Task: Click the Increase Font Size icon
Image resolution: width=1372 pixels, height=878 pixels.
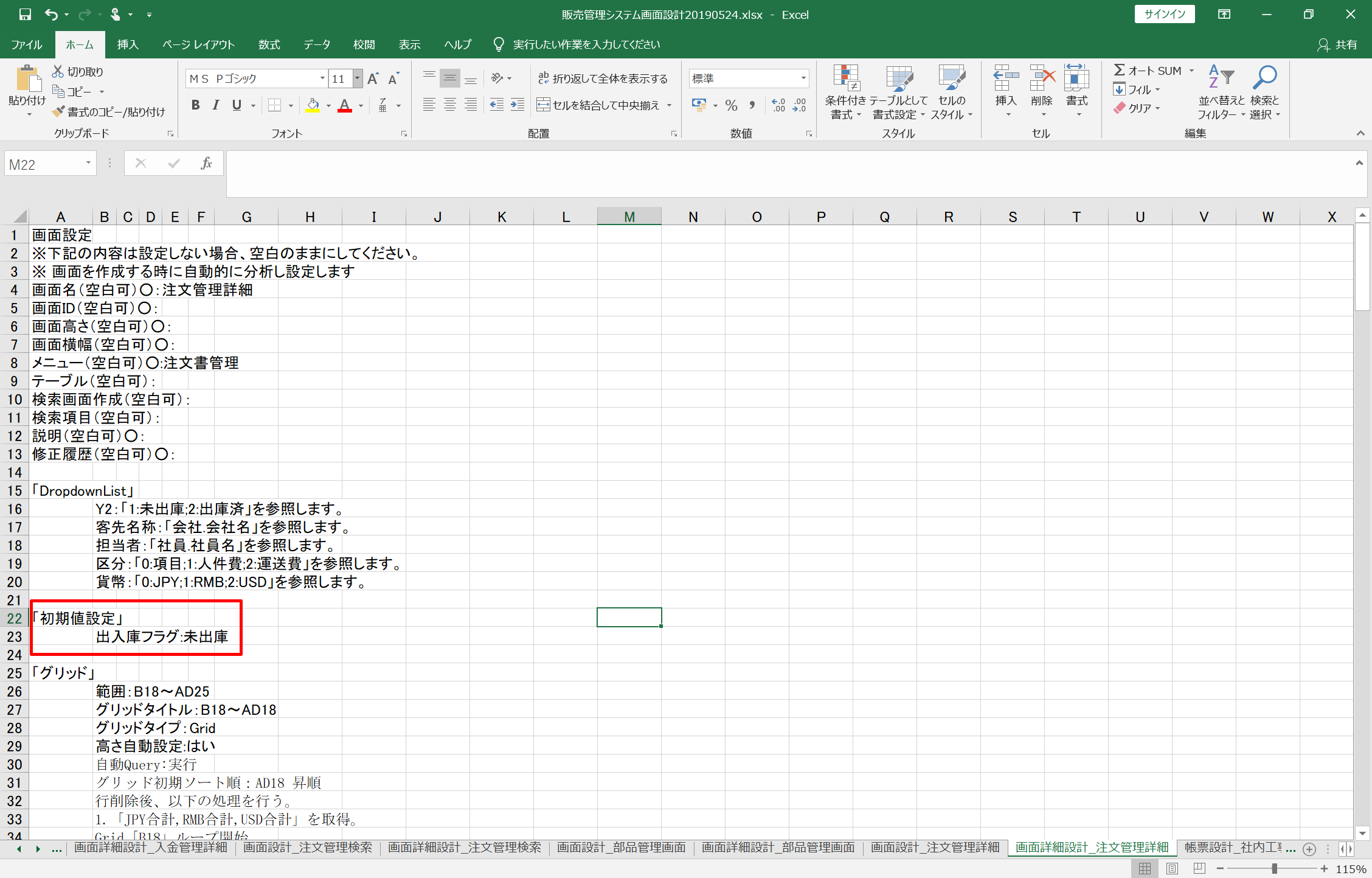Action: tap(373, 78)
